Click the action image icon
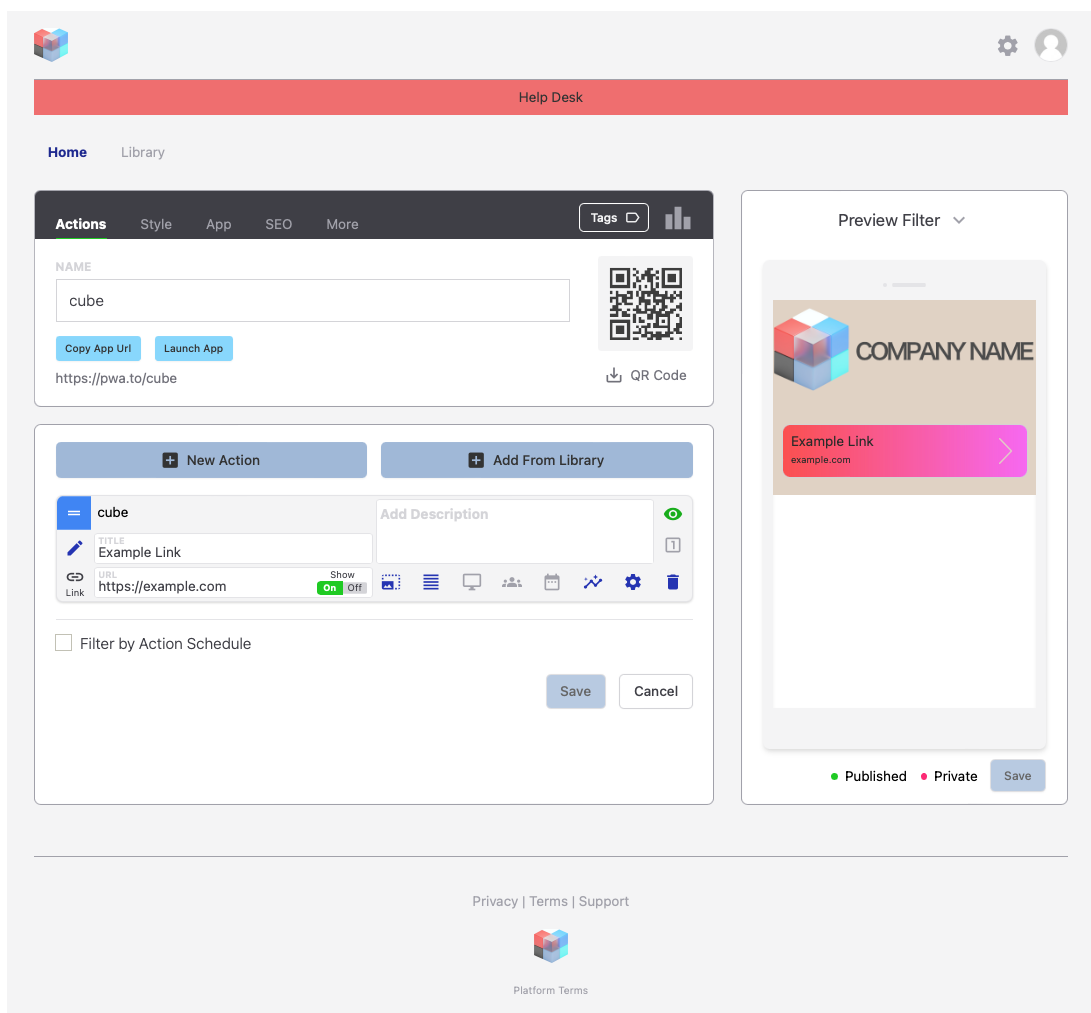 pyautogui.click(x=391, y=582)
